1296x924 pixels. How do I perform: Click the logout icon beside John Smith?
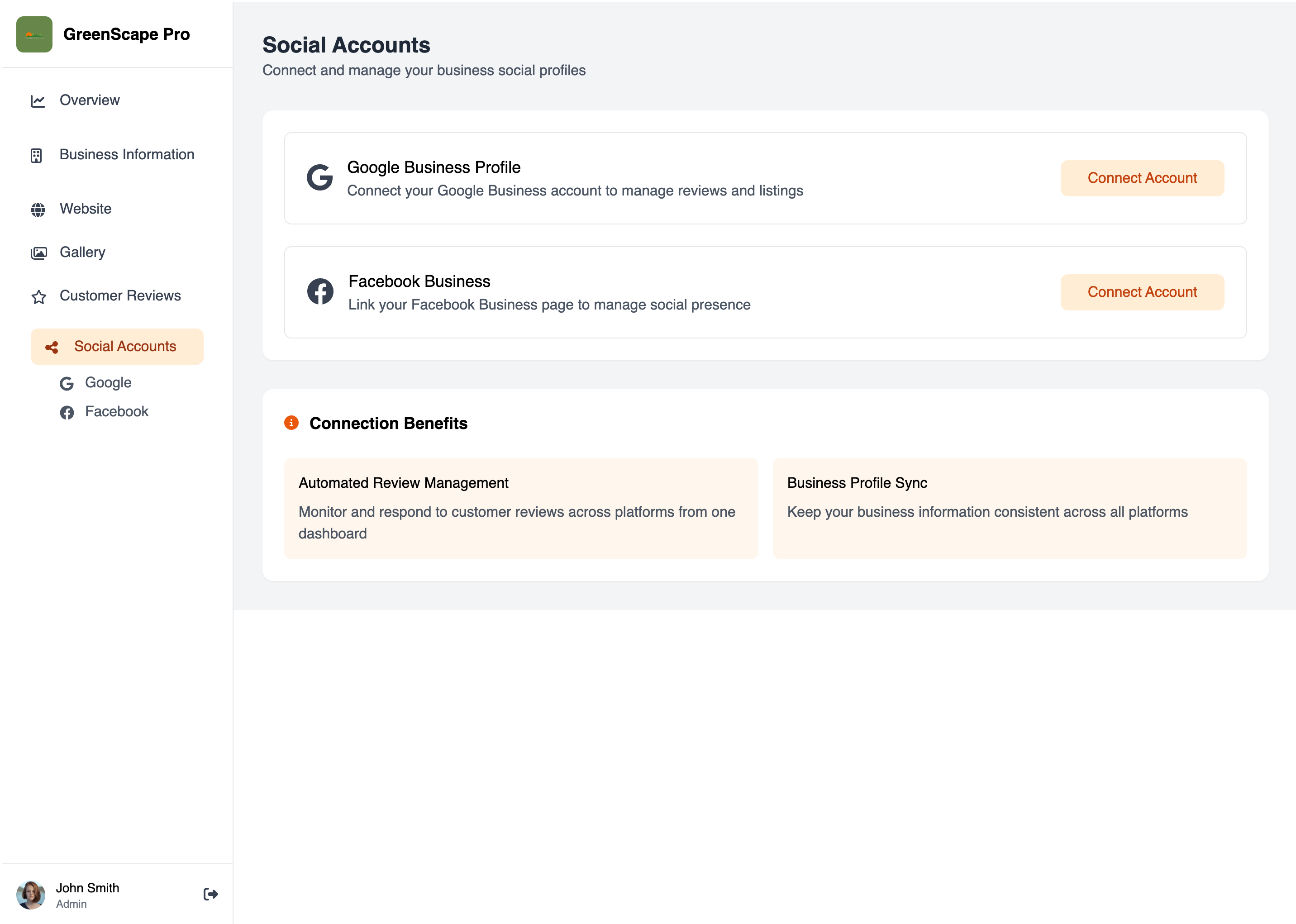210,894
